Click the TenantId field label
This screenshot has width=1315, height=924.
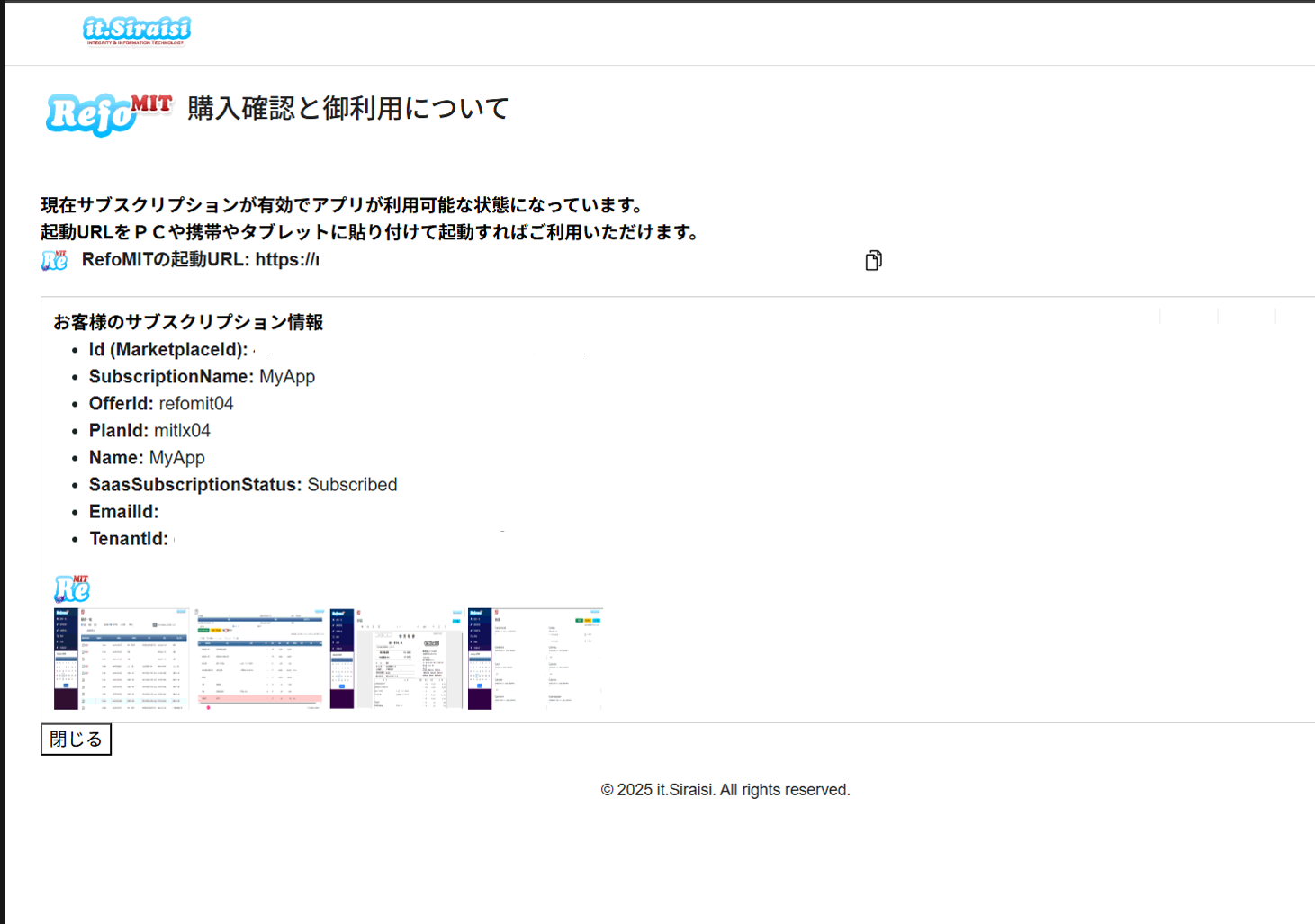coord(129,539)
